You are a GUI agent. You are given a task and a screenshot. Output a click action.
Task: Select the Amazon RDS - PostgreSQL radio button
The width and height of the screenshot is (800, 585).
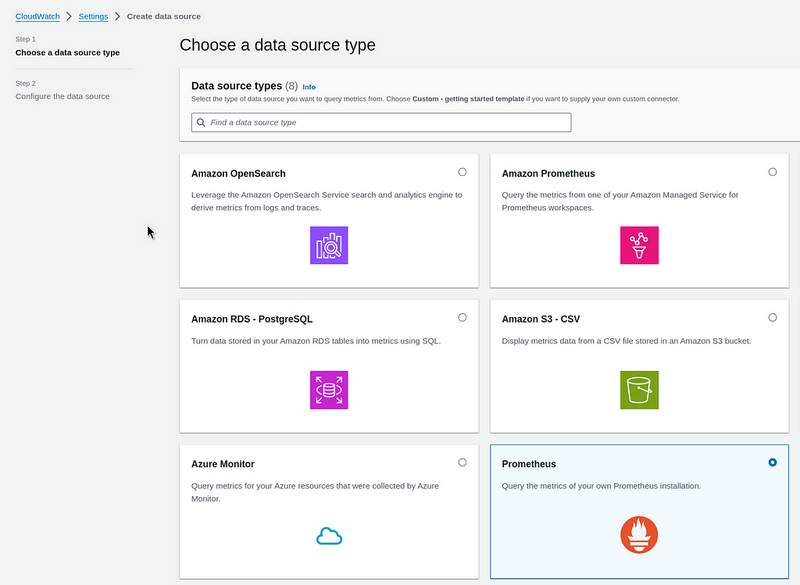point(462,317)
